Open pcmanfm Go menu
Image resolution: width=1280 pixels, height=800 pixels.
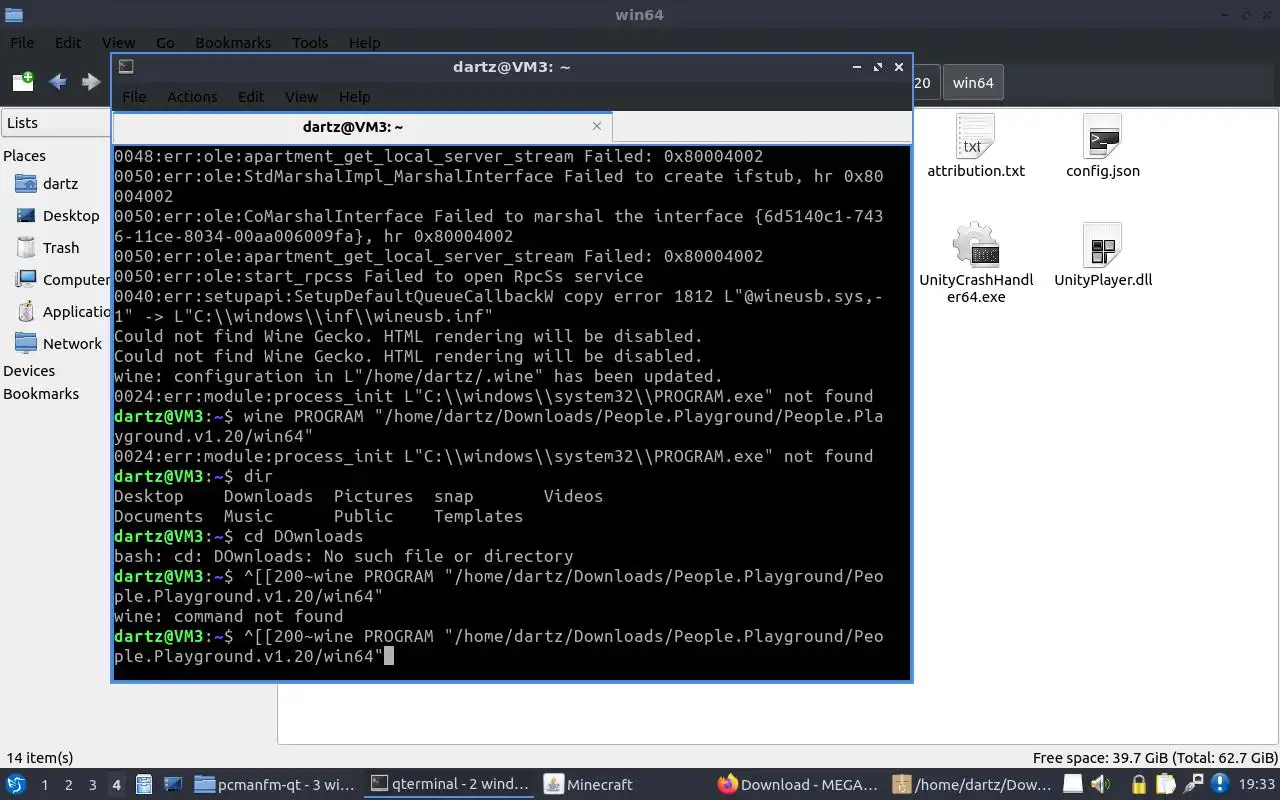pyautogui.click(x=165, y=43)
